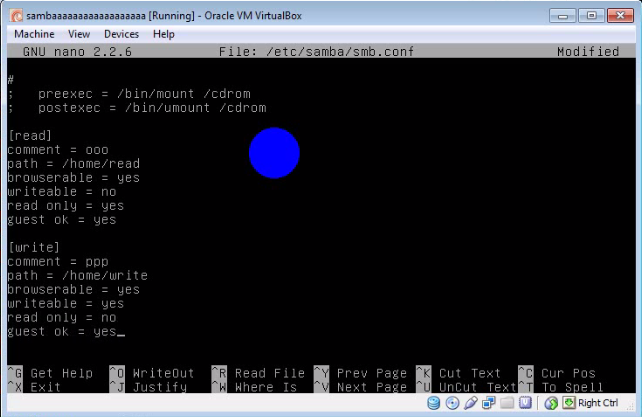Viewport: 642px width, 417px height.
Task: Click the read only = yes line
Action: tap(66, 206)
